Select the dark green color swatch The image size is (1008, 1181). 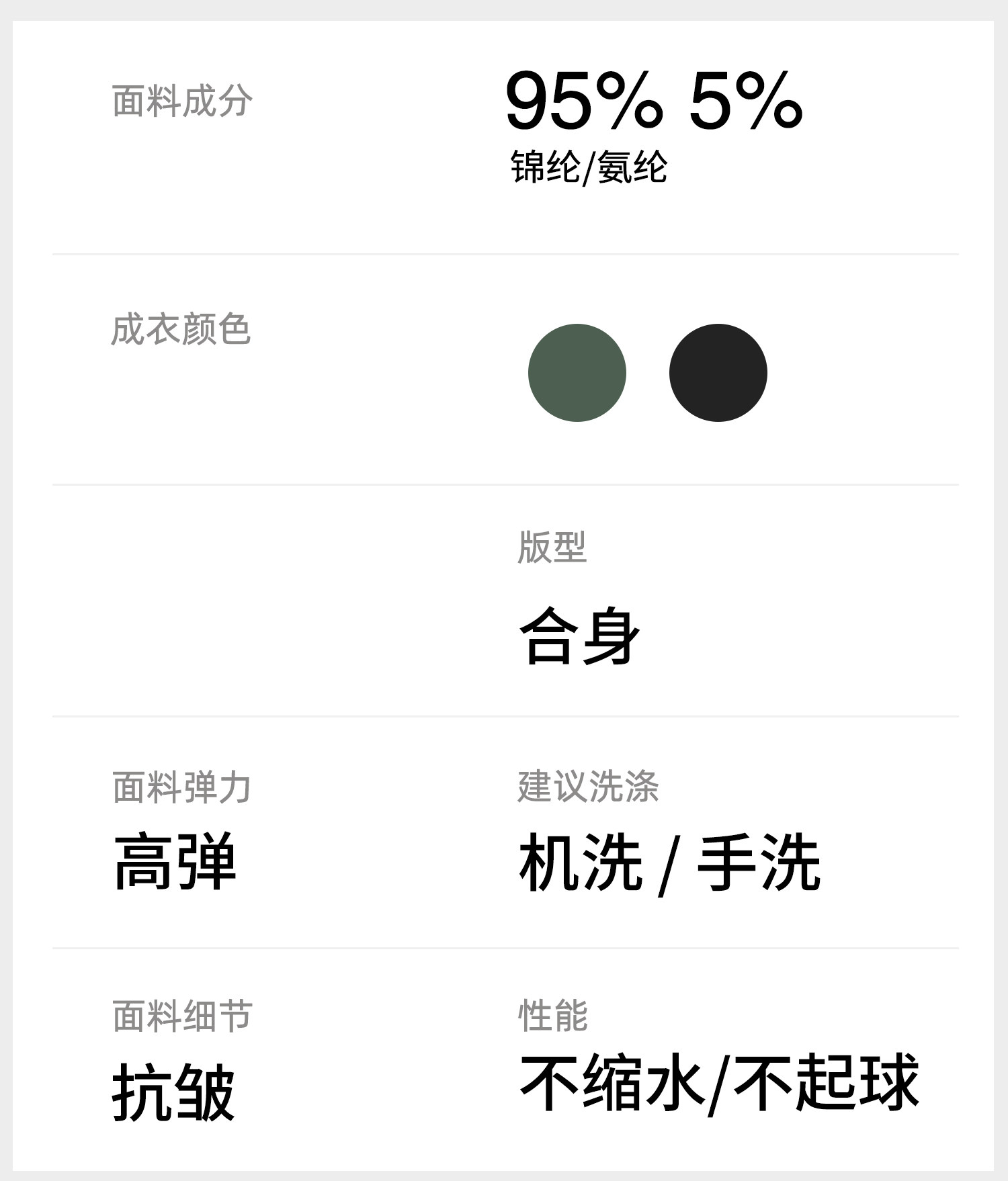click(x=577, y=373)
